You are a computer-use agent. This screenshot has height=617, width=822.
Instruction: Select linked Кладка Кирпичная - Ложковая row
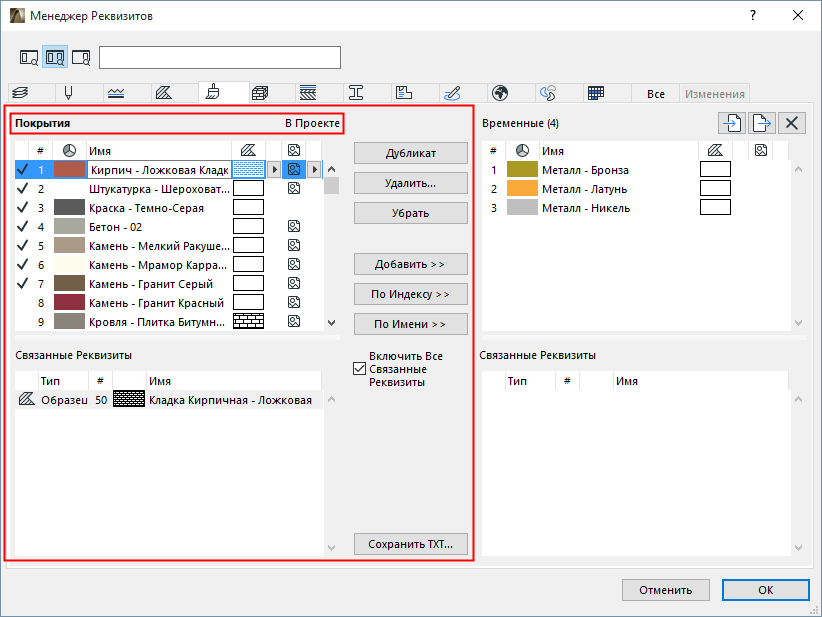[x=169, y=399]
